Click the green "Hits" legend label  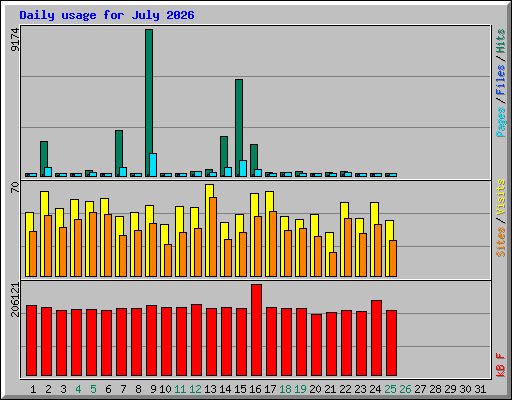500,41
